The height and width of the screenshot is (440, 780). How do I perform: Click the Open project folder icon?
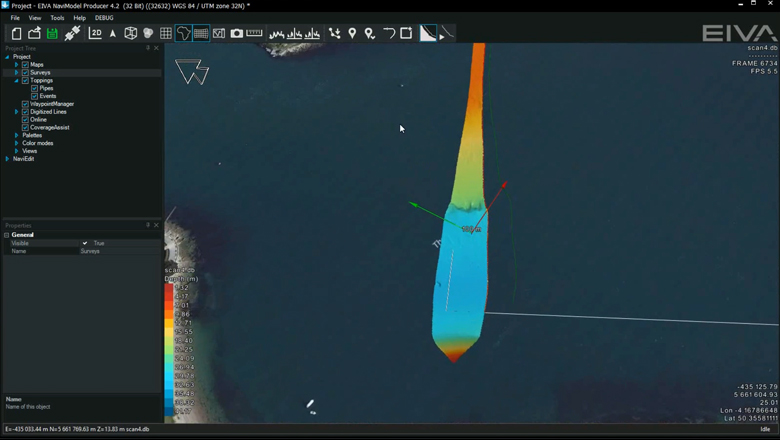pos(34,33)
